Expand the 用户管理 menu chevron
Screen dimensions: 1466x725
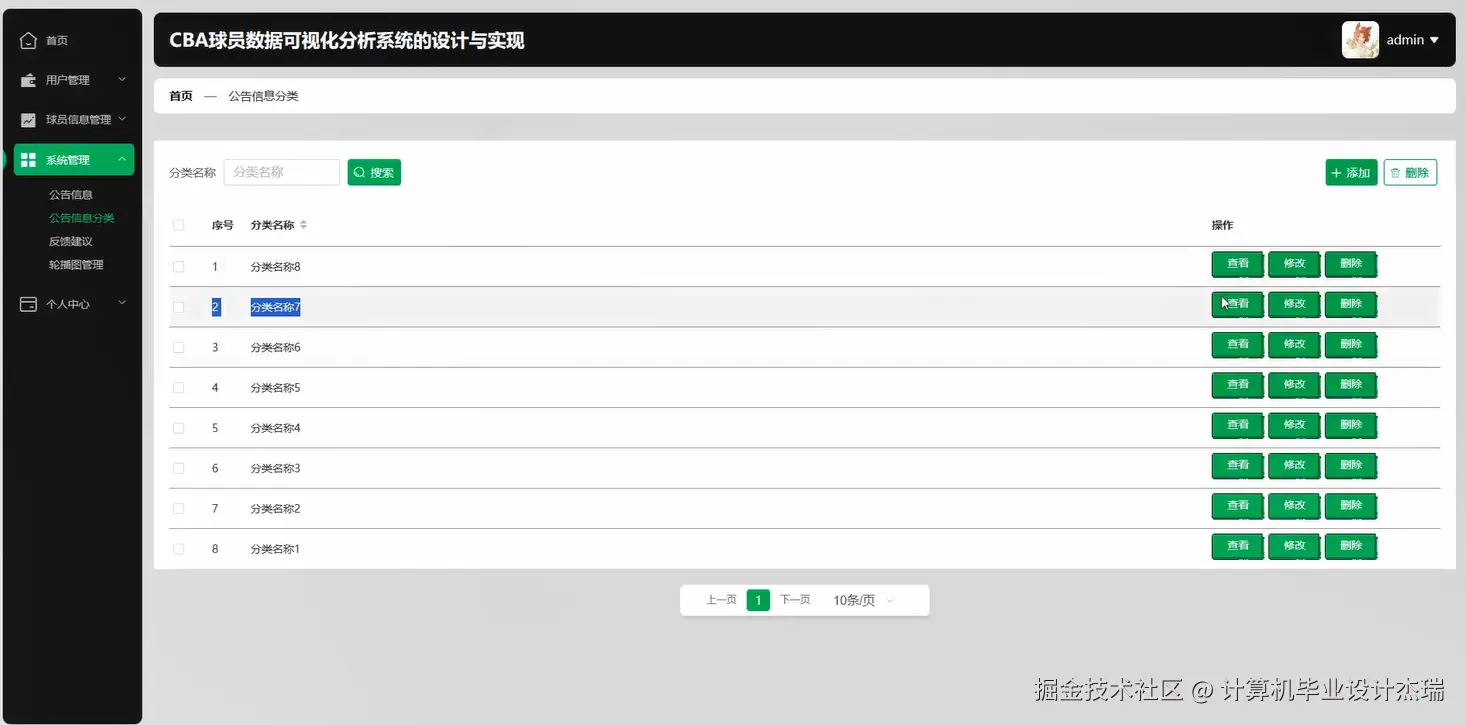[122, 79]
